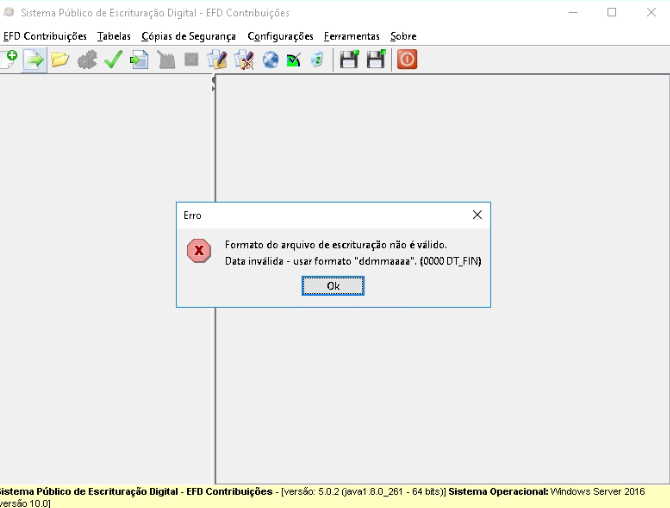This screenshot has width=670, height=508.
Task: Open the yellow folder icon in toolbar
Action: click(60, 59)
